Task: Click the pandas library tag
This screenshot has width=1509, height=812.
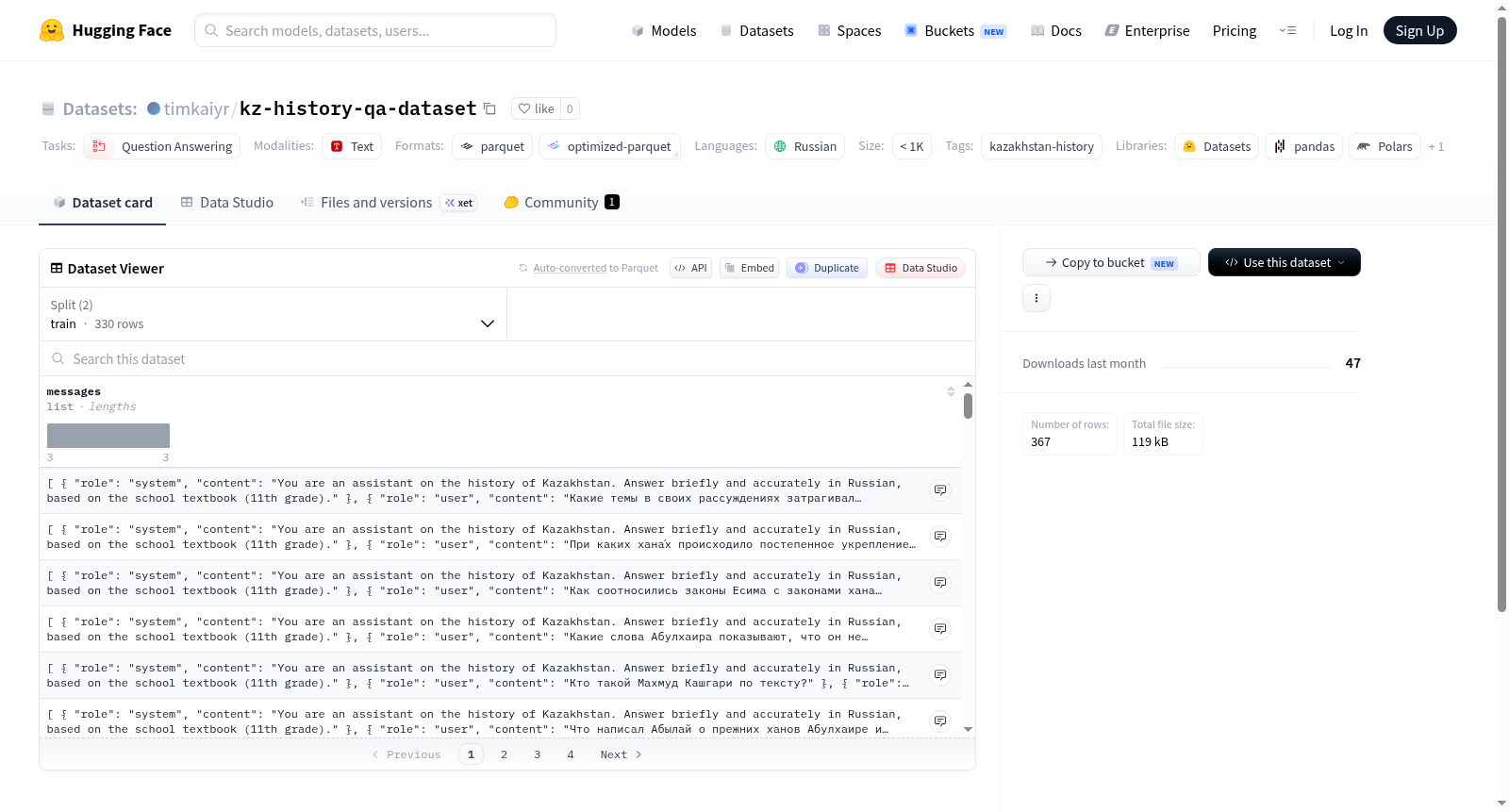Action: click(1304, 146)
